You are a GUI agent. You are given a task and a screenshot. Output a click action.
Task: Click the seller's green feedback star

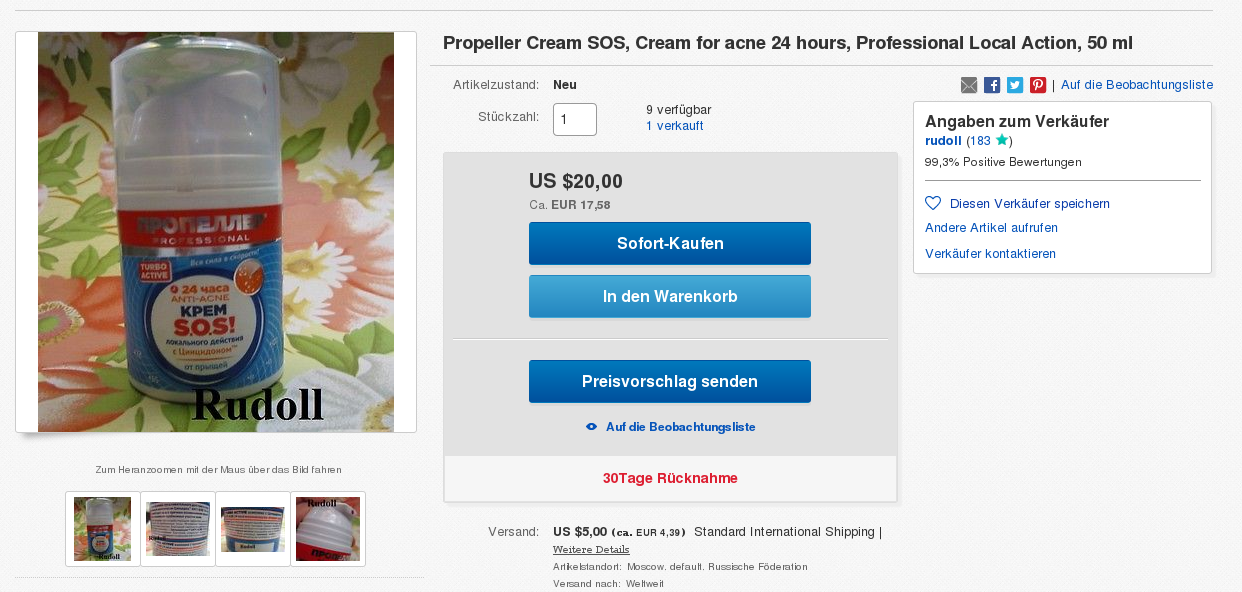[1001, 141]
